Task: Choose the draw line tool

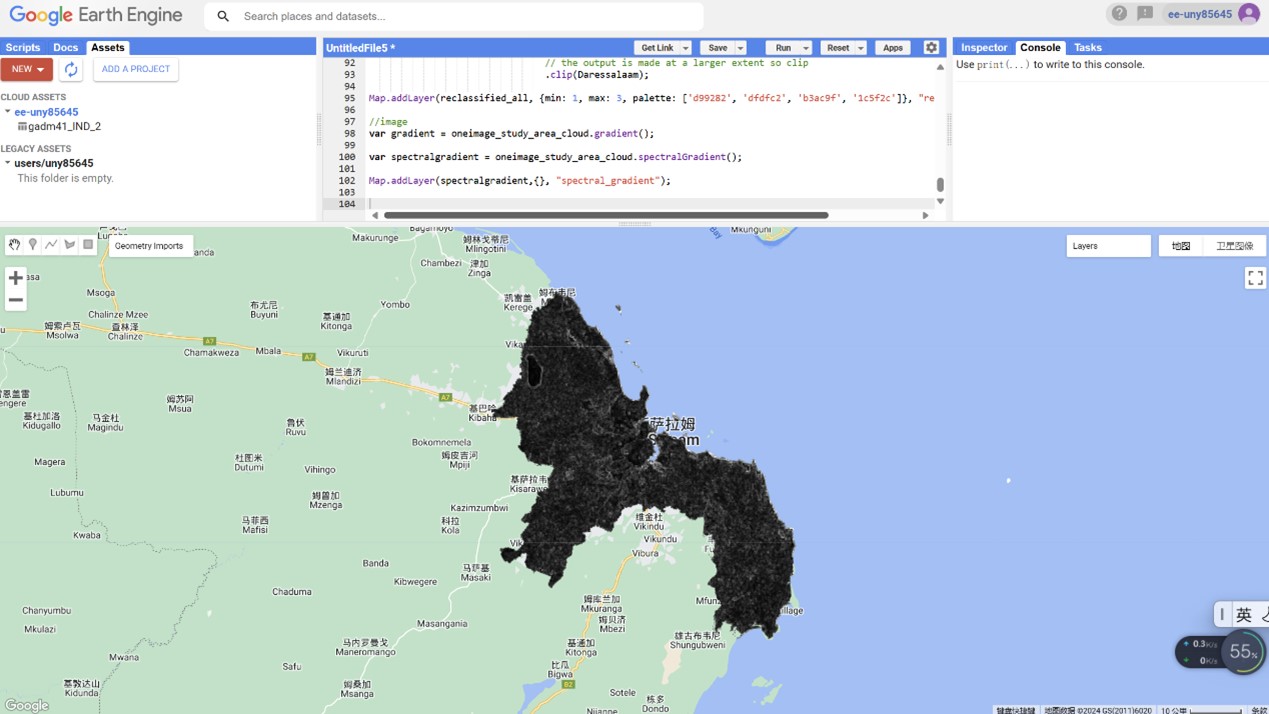Action: click(51, 245)
